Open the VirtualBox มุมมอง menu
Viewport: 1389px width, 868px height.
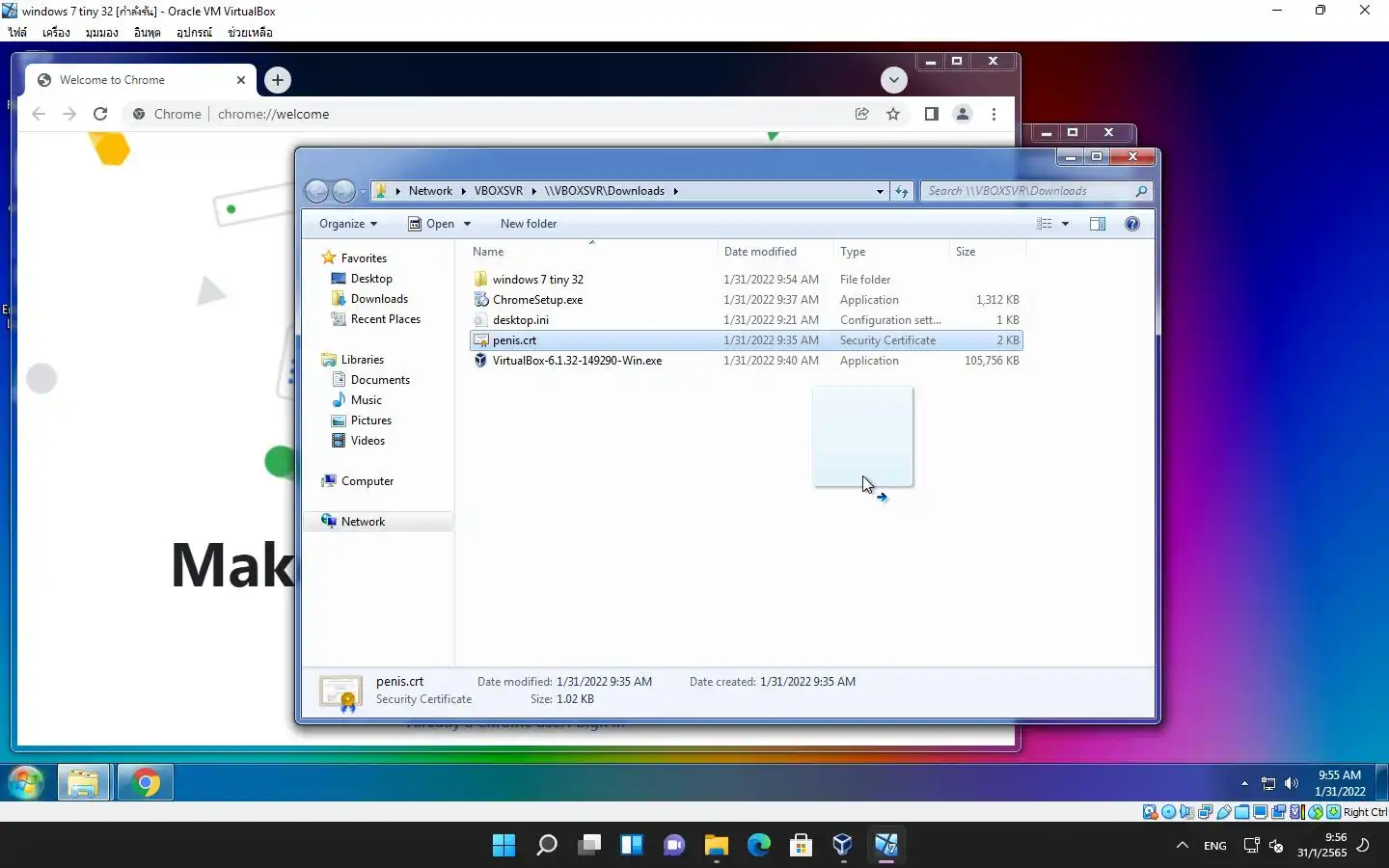point(101,33)
